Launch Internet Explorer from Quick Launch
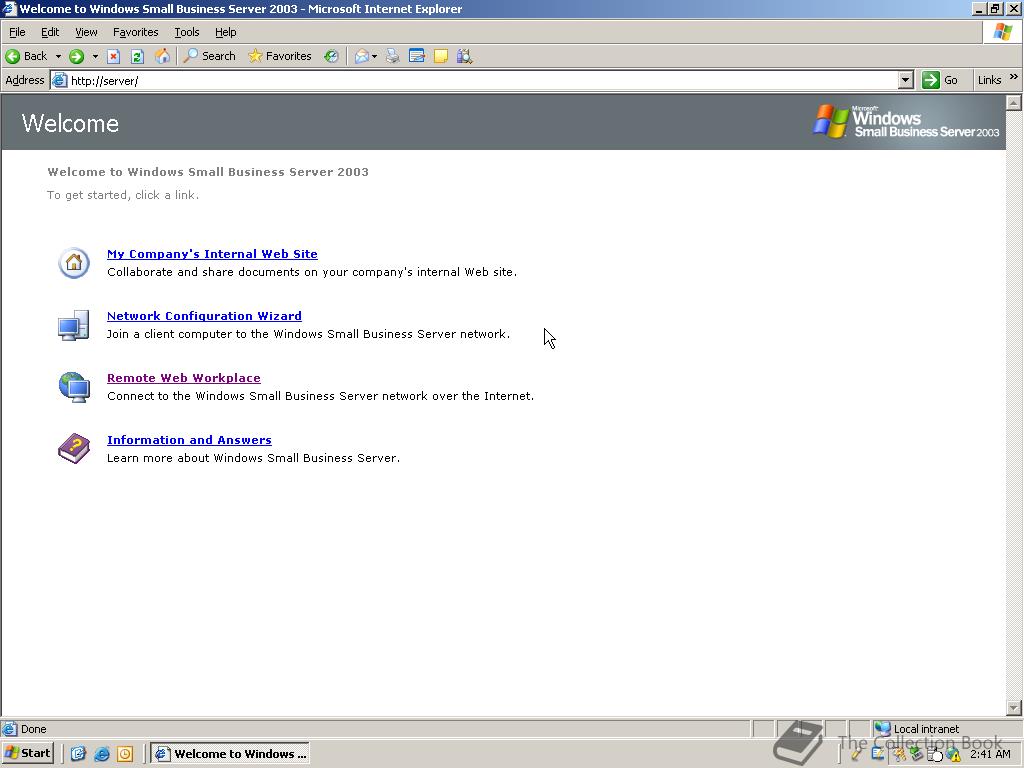1024x768 pixels. tap(101, 754)
